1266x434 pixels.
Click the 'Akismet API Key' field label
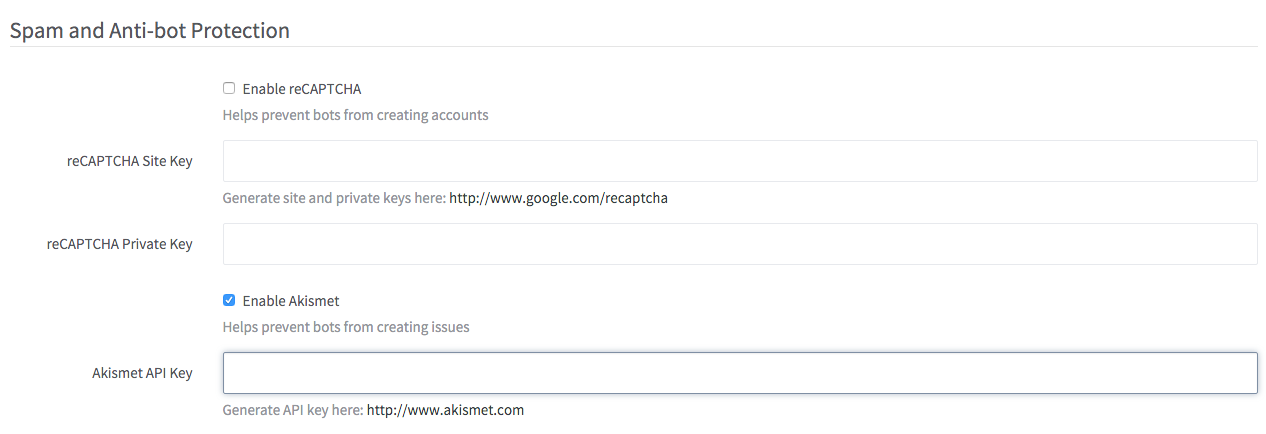pyautogui.click(x=142, y=373)
